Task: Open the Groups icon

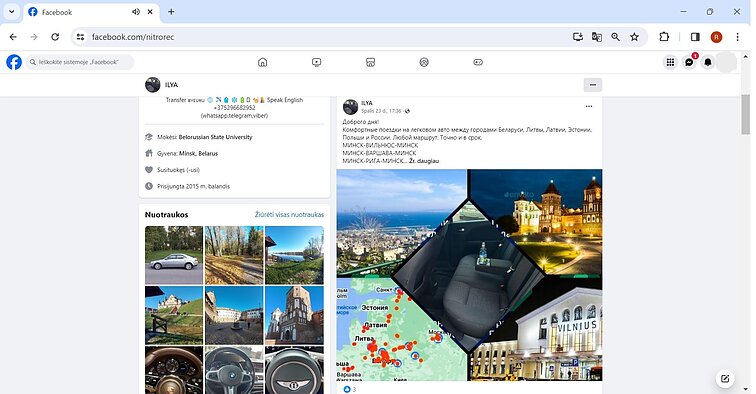Action: coord(424,62)
